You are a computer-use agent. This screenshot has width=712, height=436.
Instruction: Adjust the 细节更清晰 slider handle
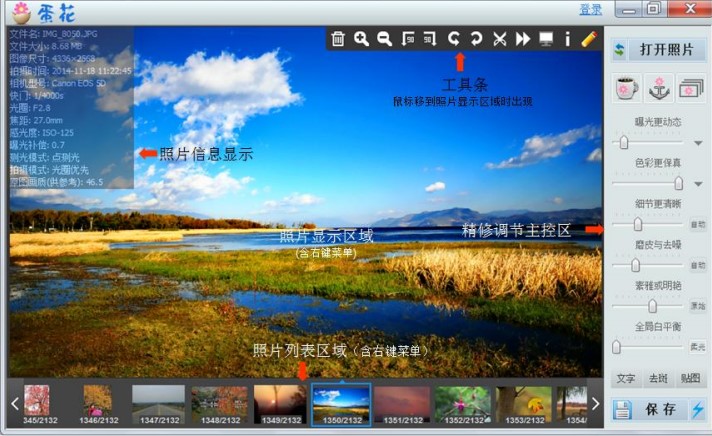tap(638, 224)
